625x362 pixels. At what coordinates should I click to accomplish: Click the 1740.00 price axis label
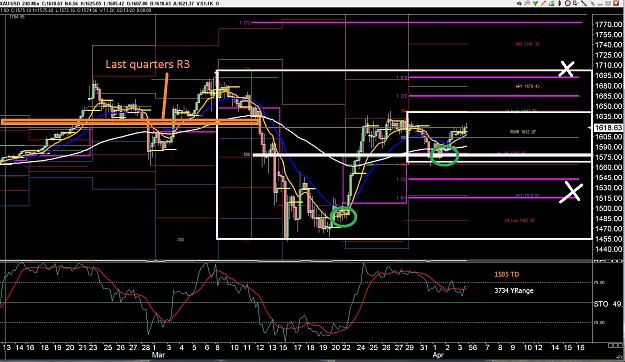click(609, 45)
